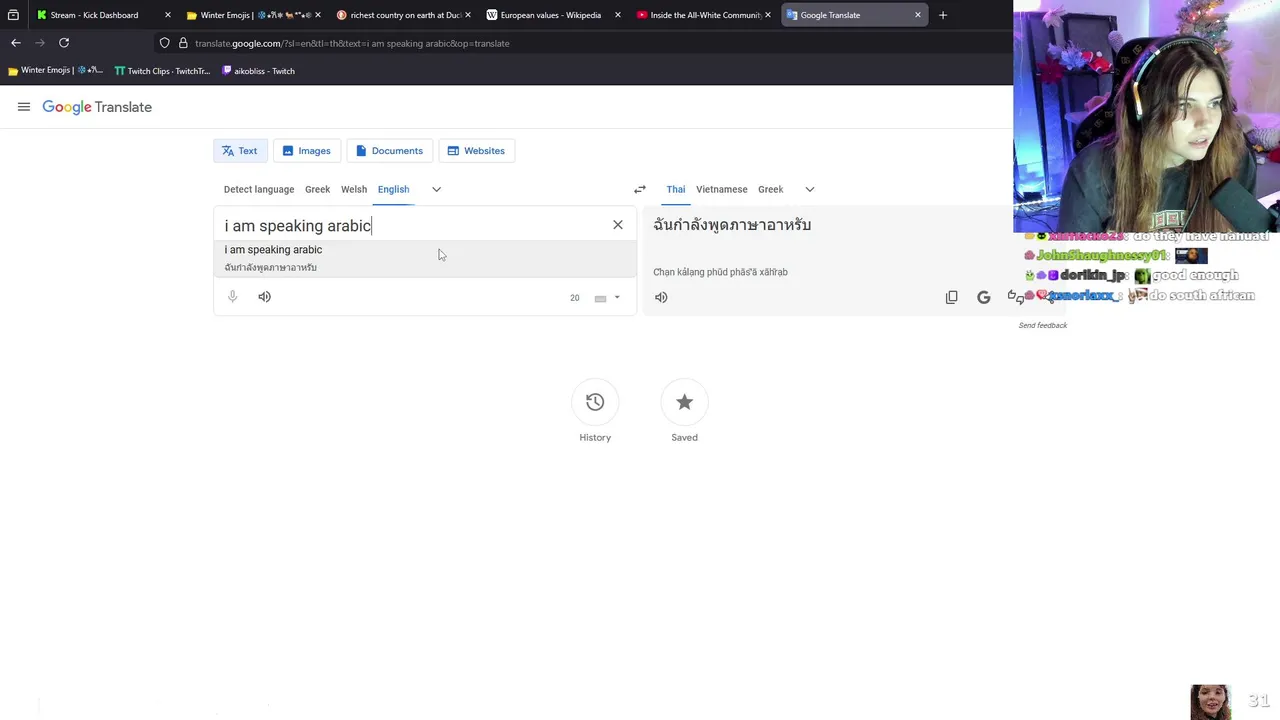Click into the source text input field

pos(410,226)
